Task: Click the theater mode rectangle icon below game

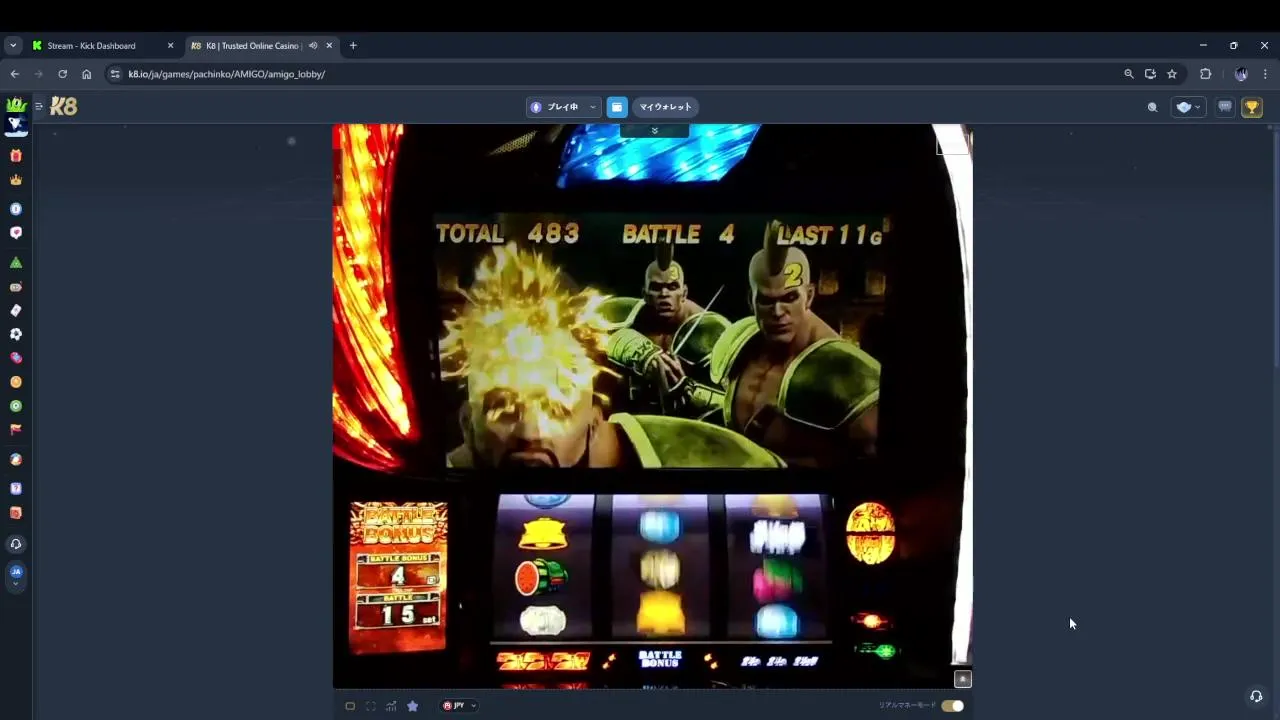Action: 350,706
